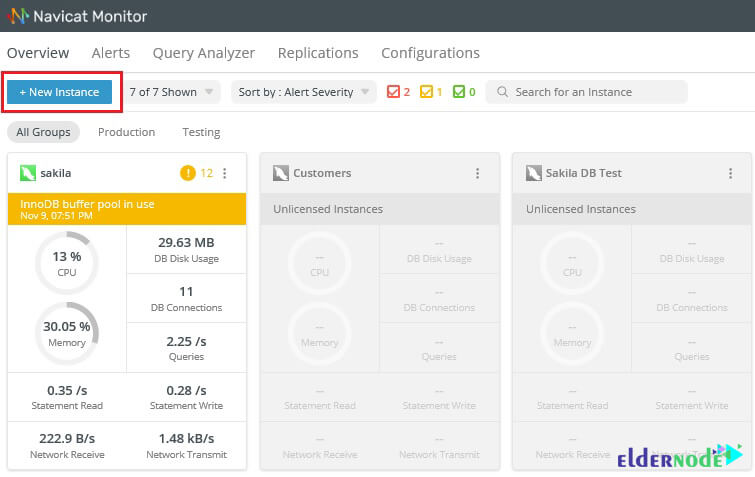This screenshot has width=755, height=477.
Task: Toggle the yellow warning alerts checkbox
Action: click(x=426, y=92)
